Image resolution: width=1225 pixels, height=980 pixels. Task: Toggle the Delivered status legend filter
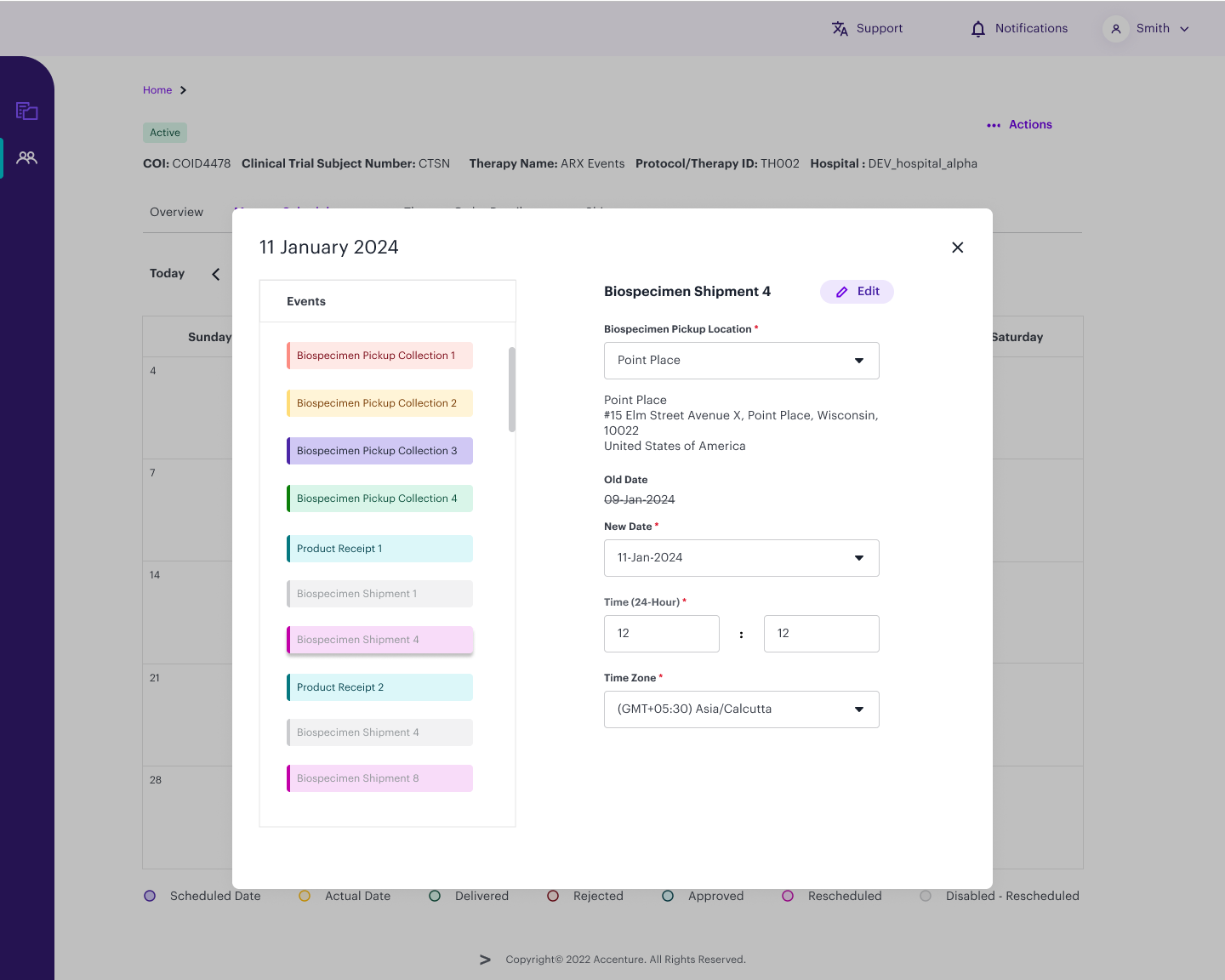coord(435,896)
